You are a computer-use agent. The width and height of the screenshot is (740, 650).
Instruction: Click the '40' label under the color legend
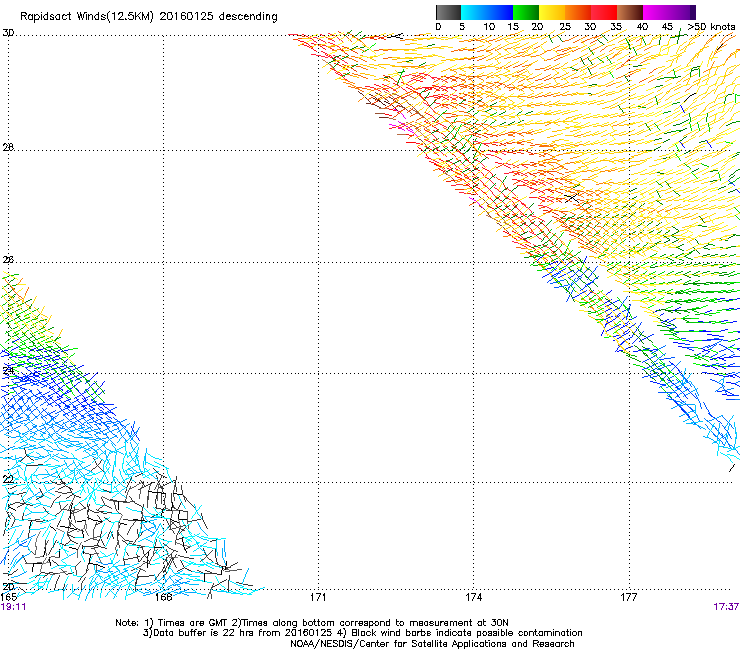(x=642, y=27)
